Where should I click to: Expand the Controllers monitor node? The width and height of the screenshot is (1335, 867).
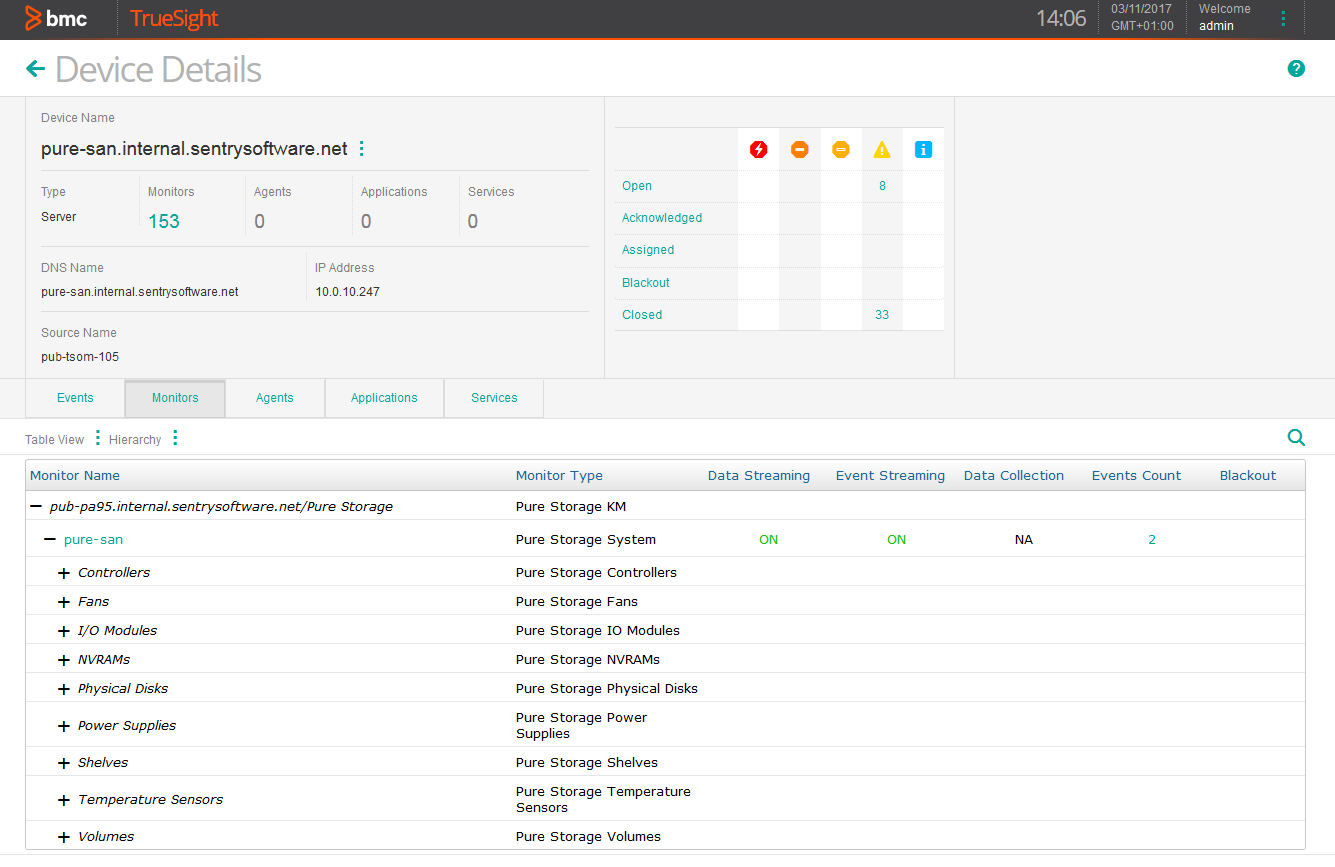click(63, 572)
